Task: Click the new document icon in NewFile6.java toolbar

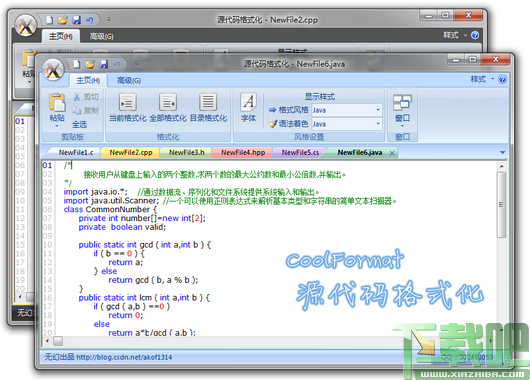Action: tap(77, 64)
